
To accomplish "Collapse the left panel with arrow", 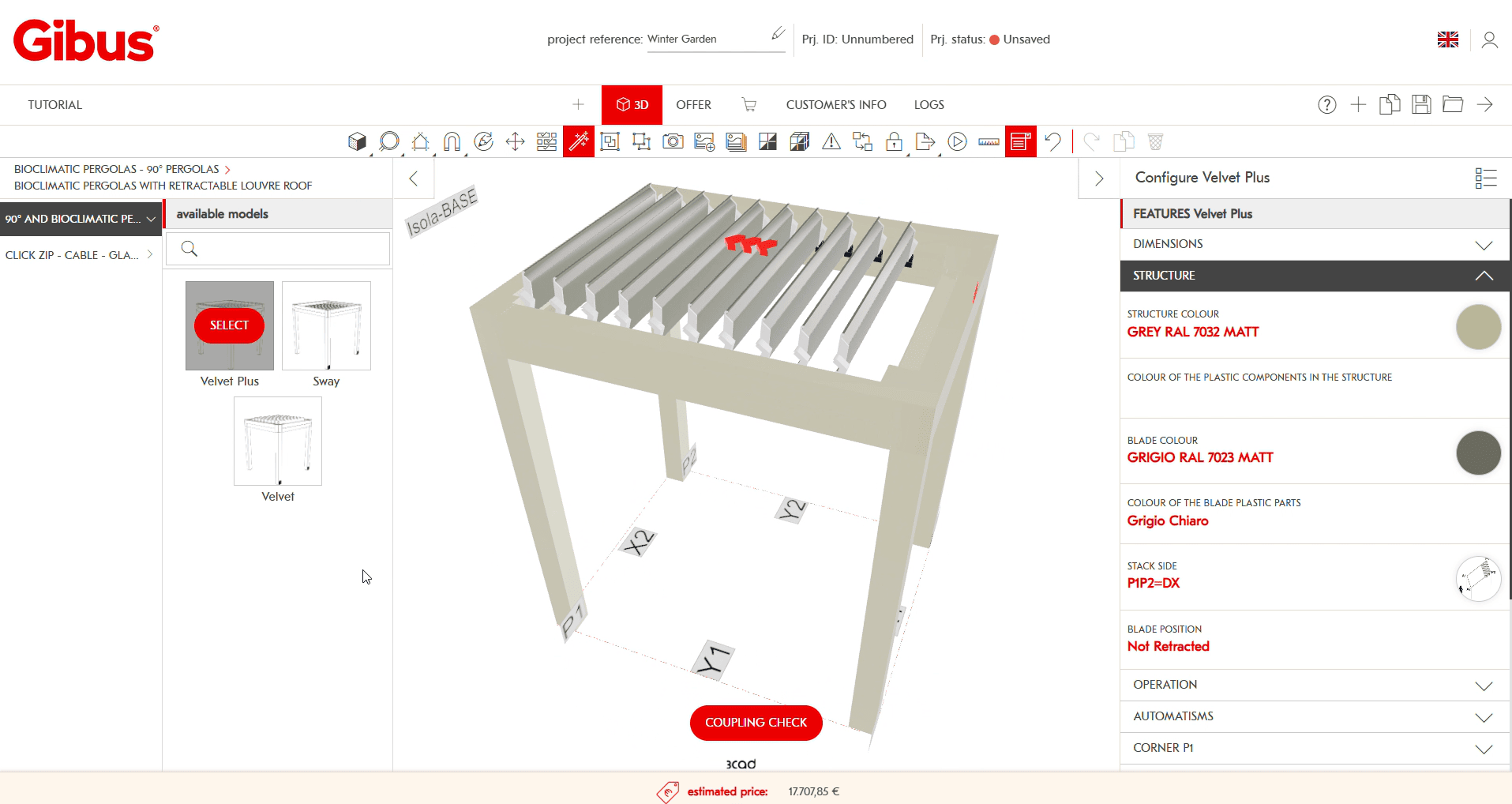I will coord(414,178).
